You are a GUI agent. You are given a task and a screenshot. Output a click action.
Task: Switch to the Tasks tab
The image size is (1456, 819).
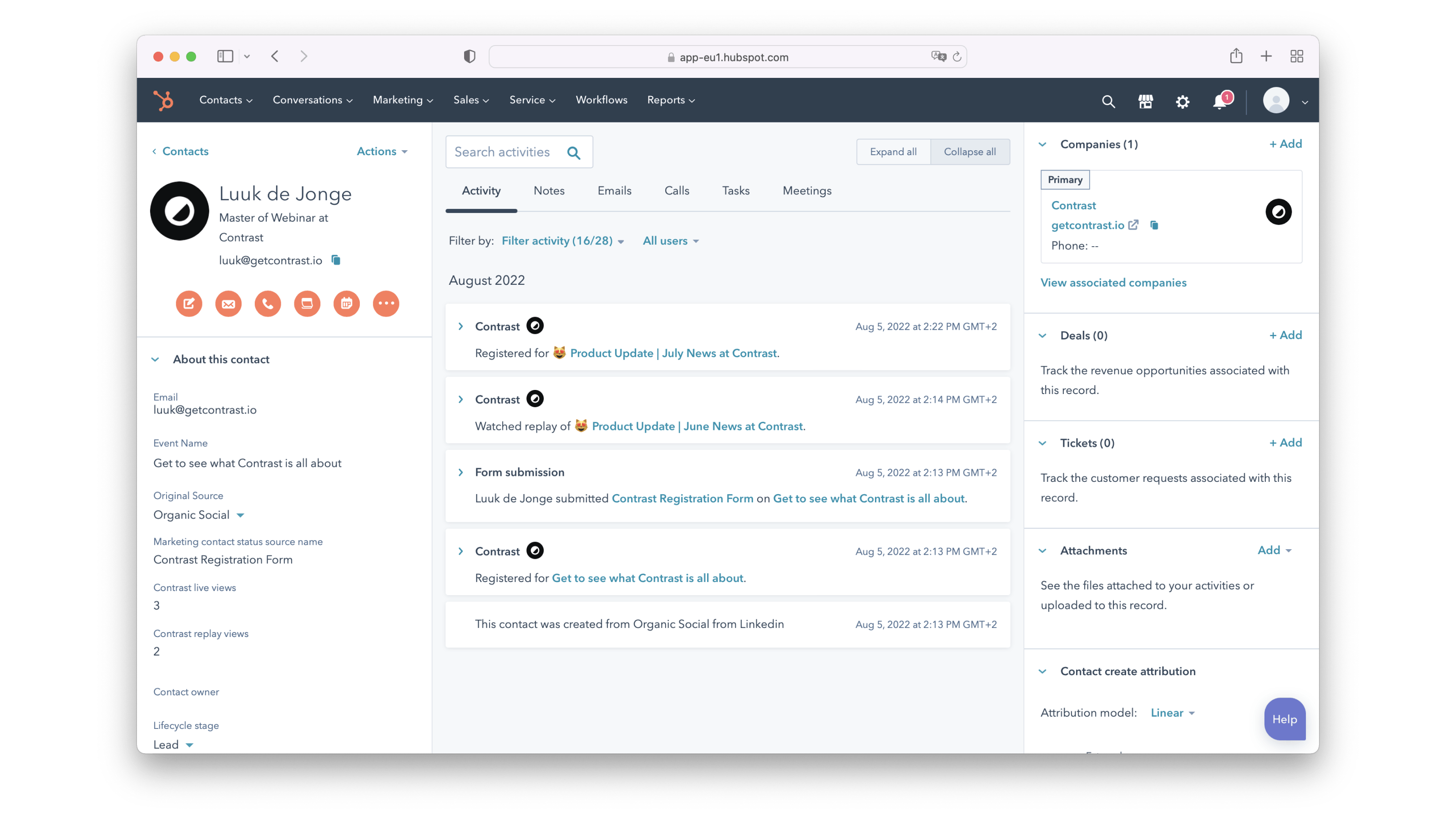click(x=735, y=191)
